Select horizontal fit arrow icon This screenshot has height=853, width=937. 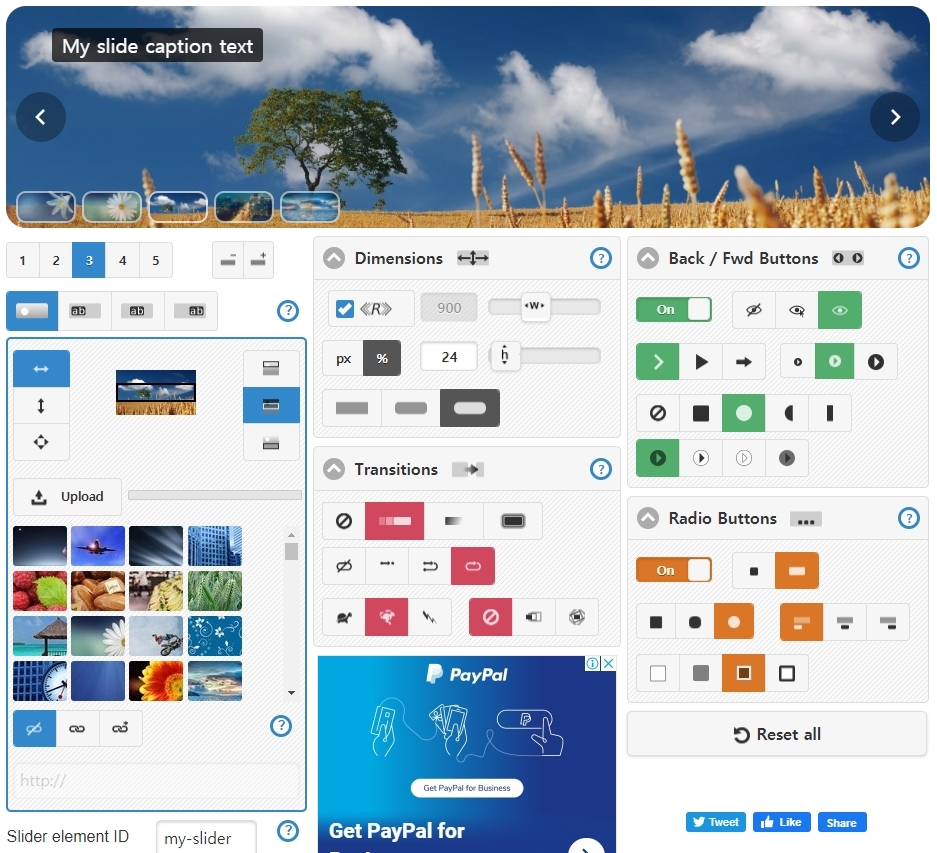41,369
